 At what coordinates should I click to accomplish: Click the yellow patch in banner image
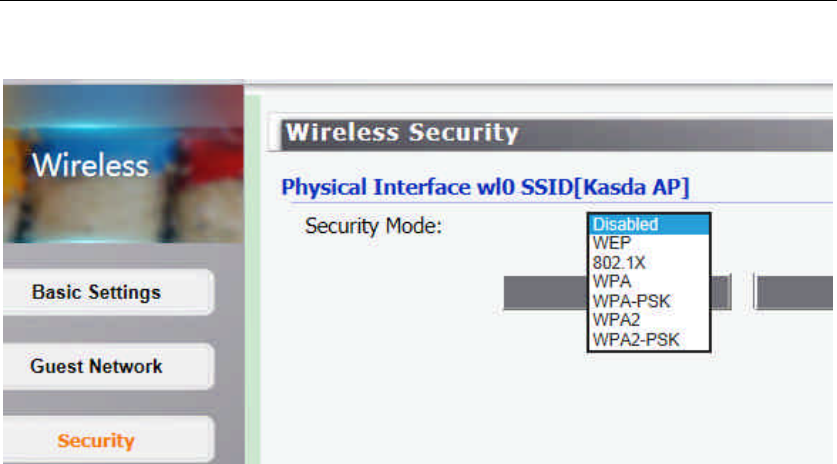12,160
